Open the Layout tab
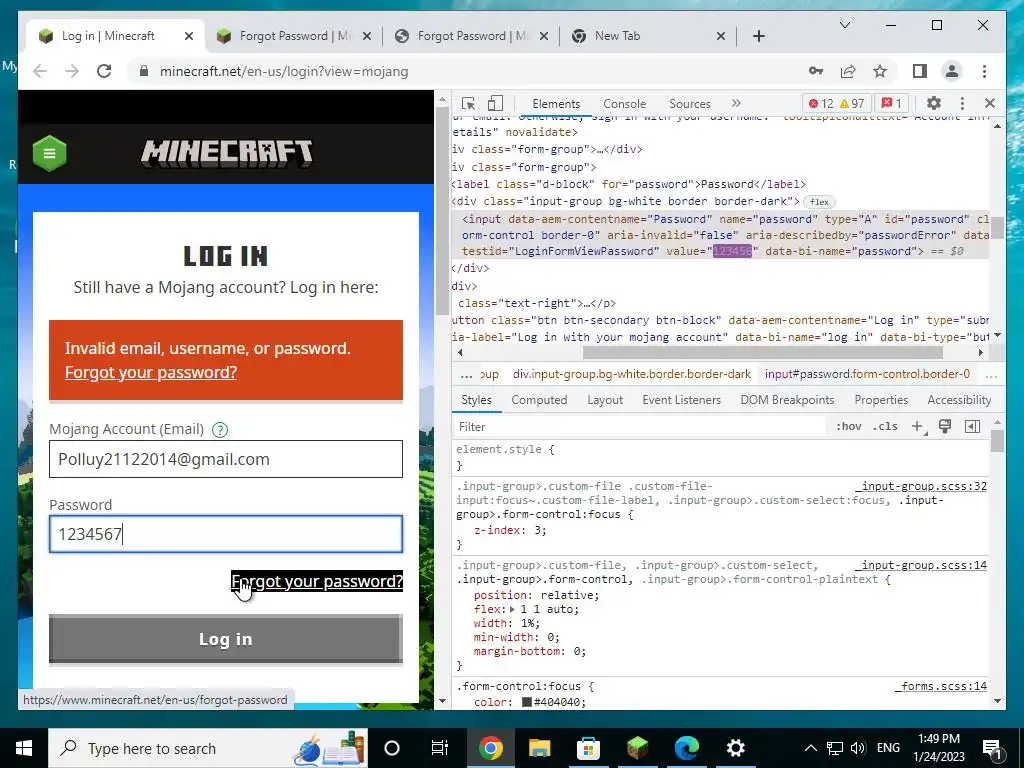1024x768 pixels. (605, 400)
